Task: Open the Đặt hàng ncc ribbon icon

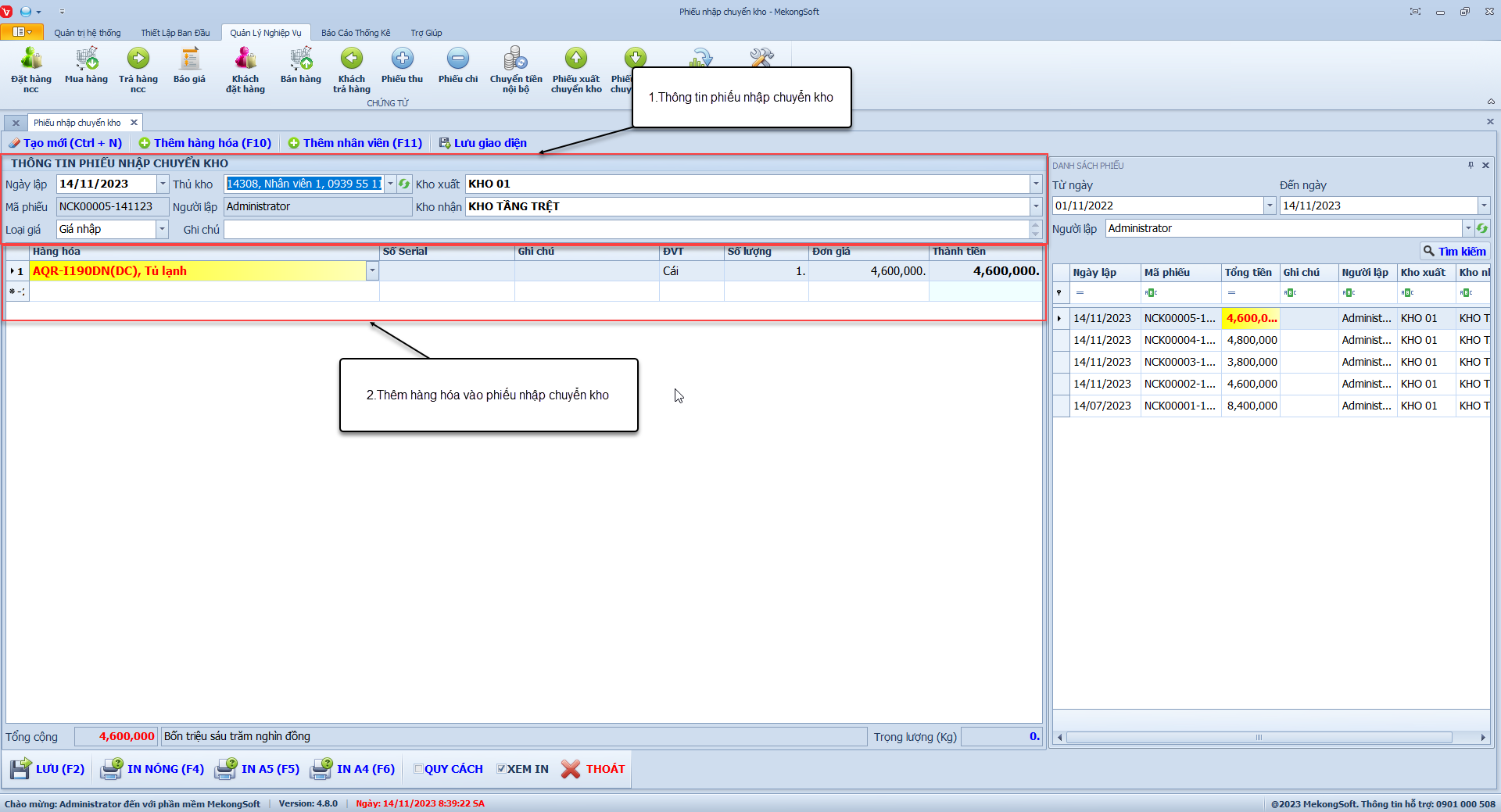Action: pos(31,59)
